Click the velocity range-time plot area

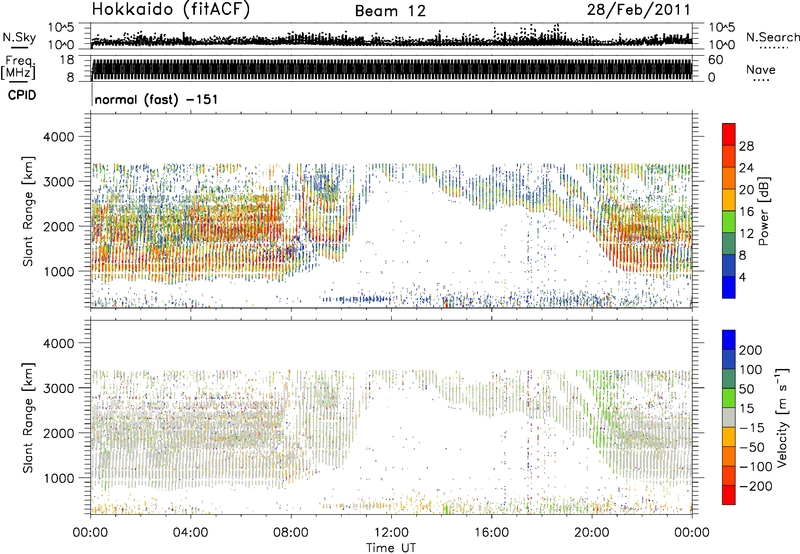click(x=391, y=417)
